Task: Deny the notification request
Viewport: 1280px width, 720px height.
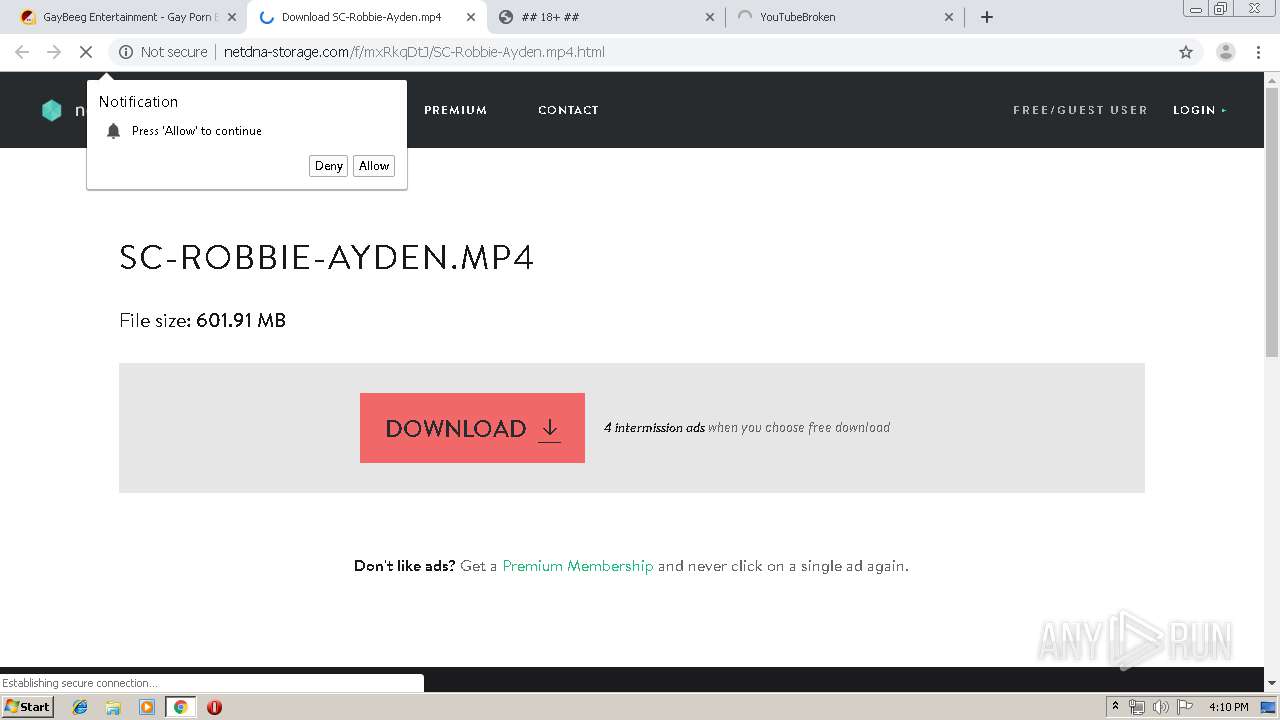Action: pyautogui.click(x=328, y=166)
